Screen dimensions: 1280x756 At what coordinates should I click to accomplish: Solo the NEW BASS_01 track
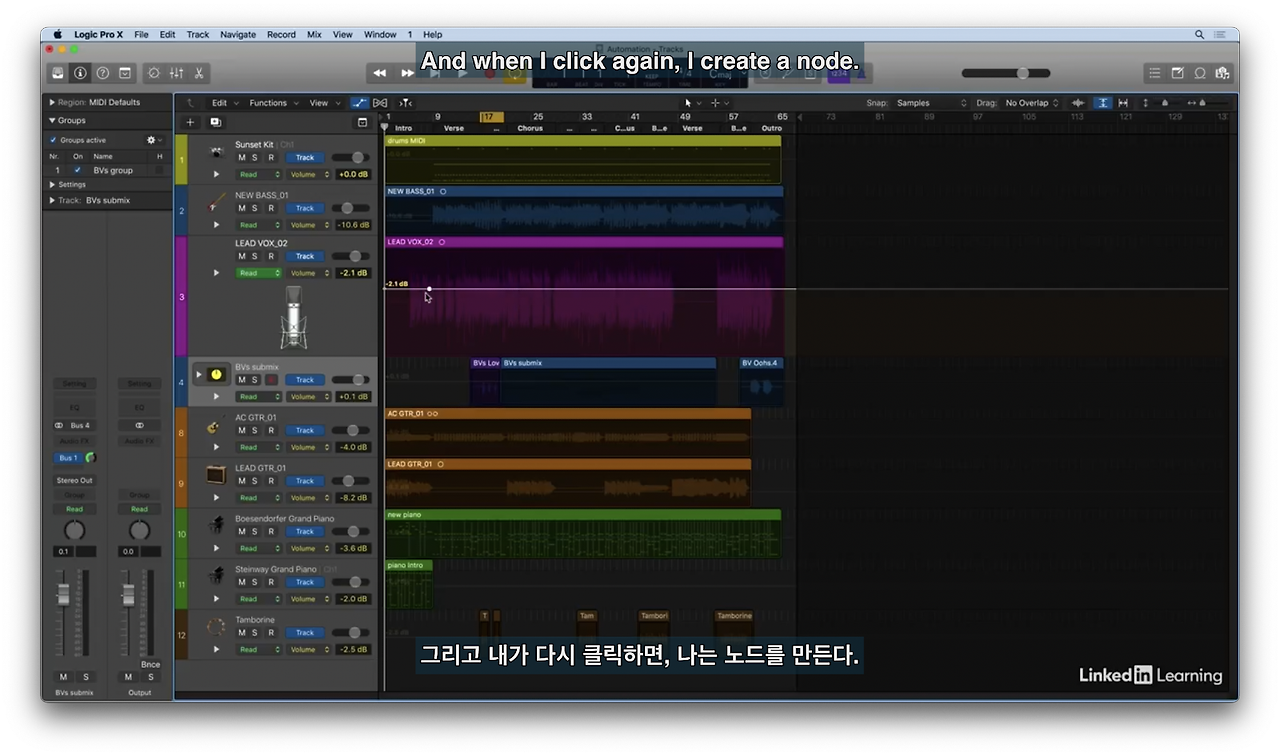(255, 208)
